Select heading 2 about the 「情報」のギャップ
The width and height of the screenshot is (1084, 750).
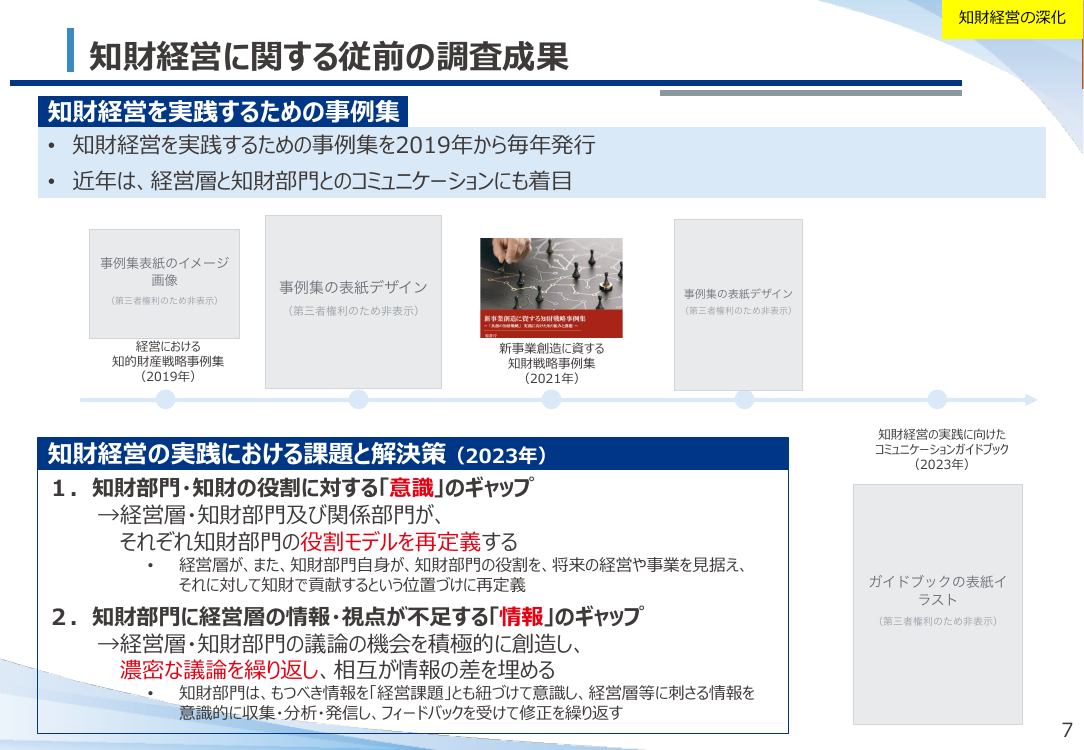347,616
